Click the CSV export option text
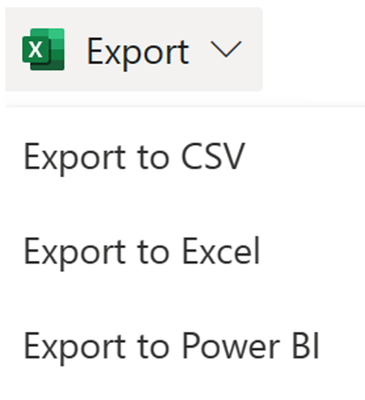 point(134,157)
